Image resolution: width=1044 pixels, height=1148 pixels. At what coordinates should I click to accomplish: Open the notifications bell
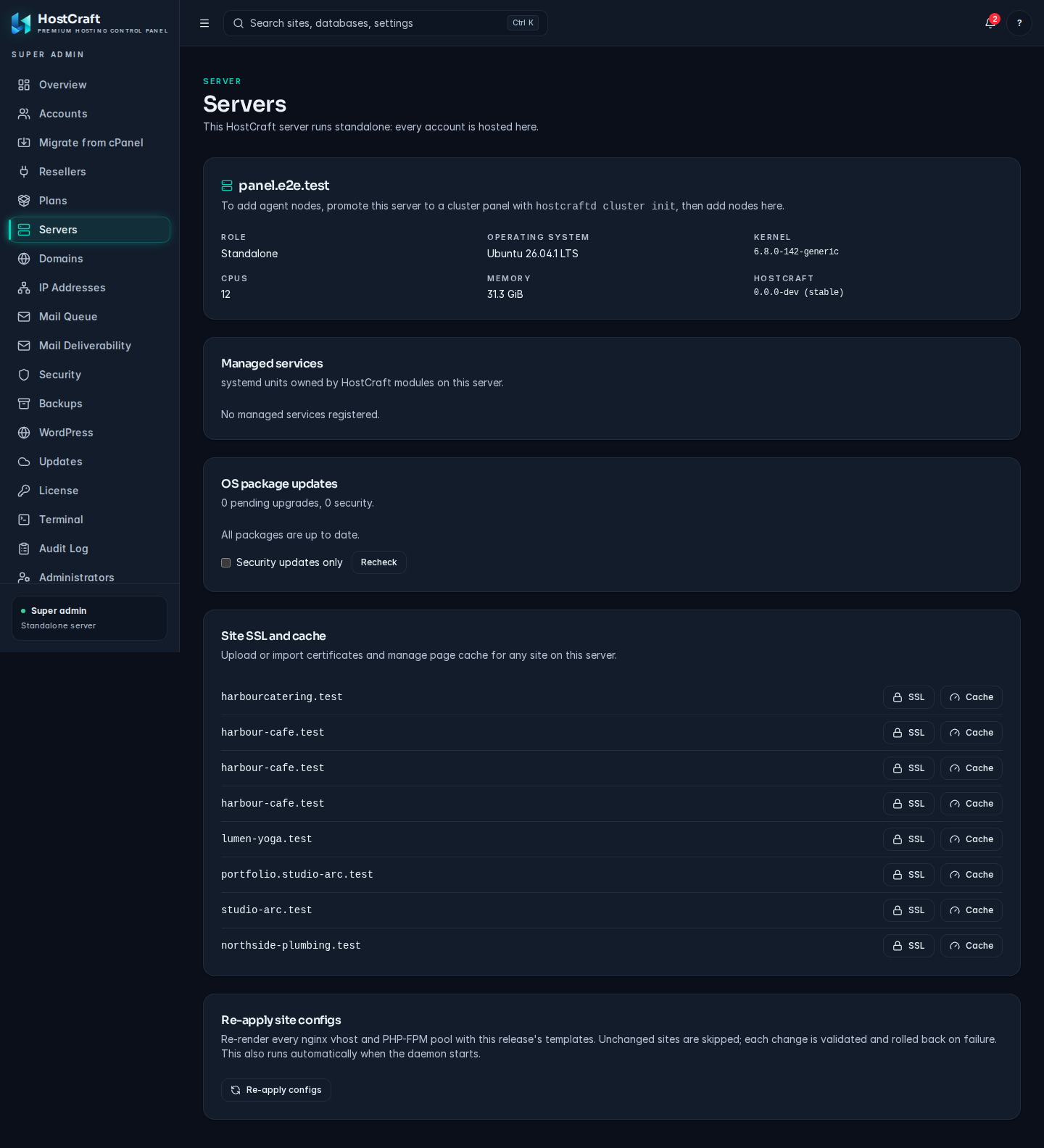point(990,23)
